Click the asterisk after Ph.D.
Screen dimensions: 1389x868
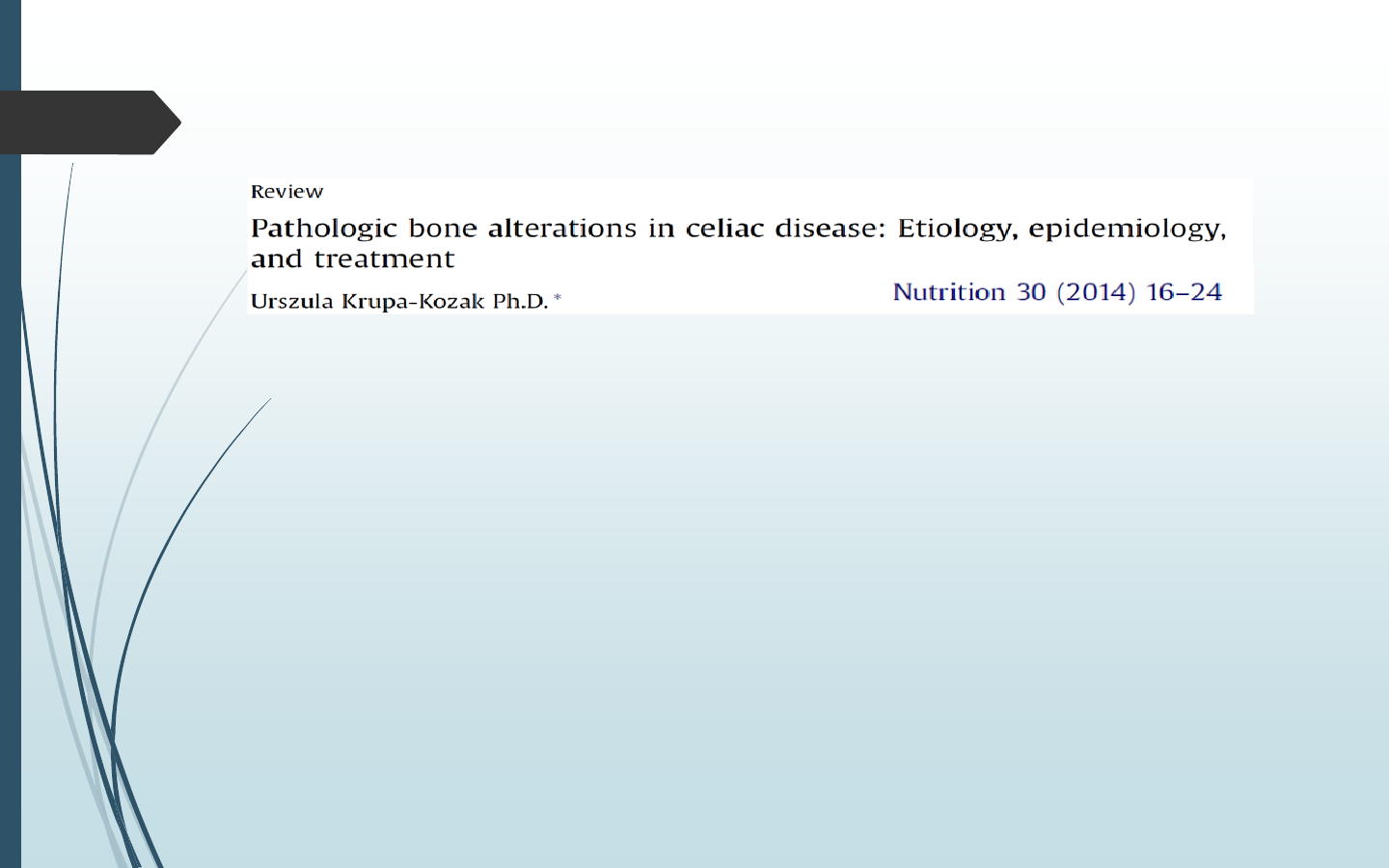coord(558,299)
